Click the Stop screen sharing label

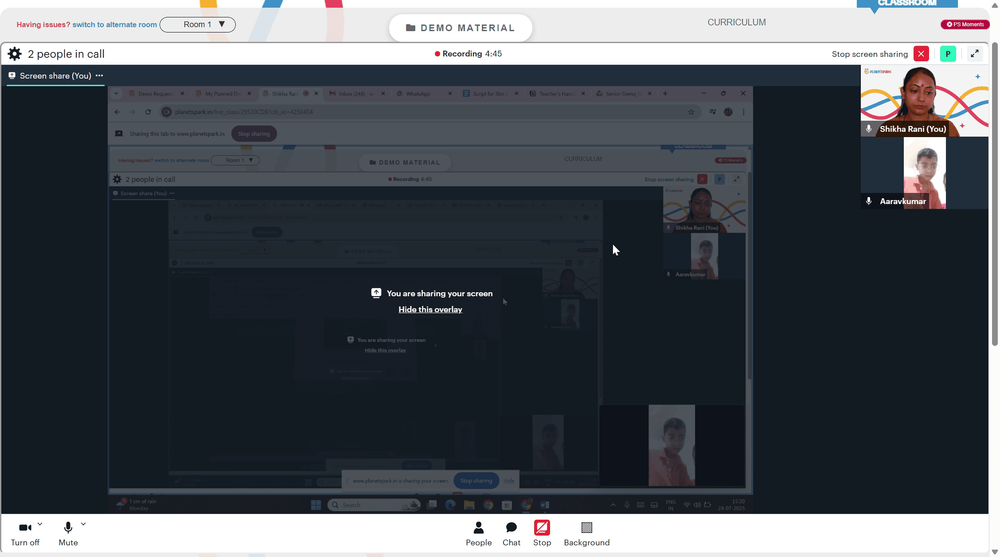point(869,54)
